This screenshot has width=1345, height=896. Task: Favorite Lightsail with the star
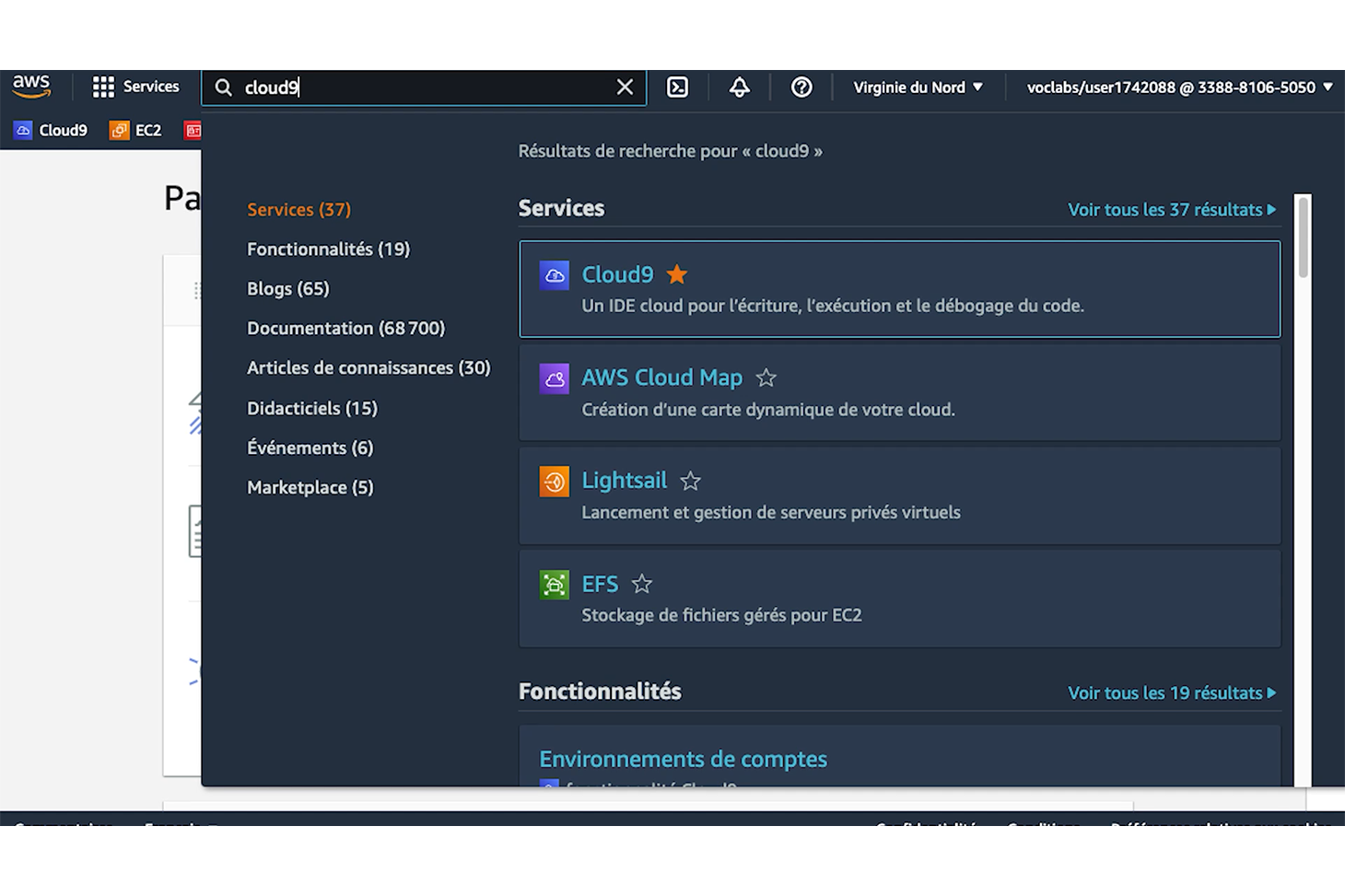click(690, 481)
